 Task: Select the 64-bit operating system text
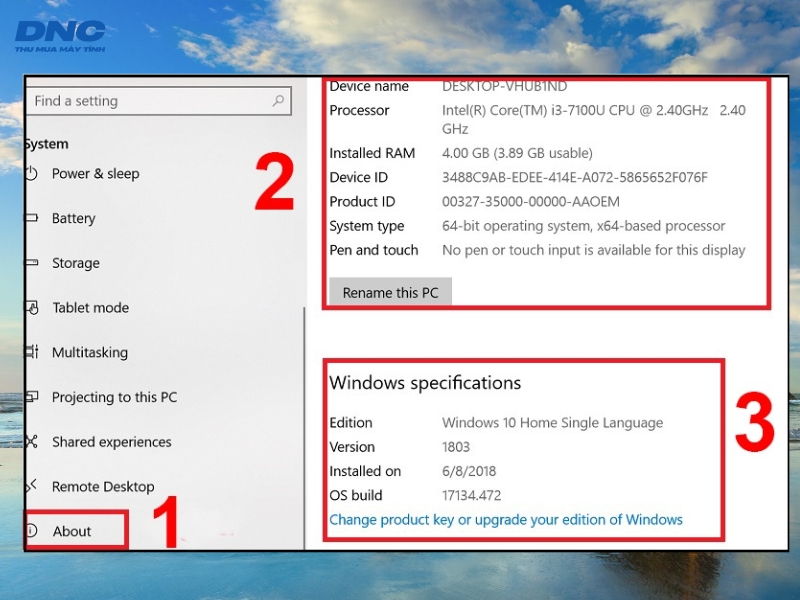[583, 226]
